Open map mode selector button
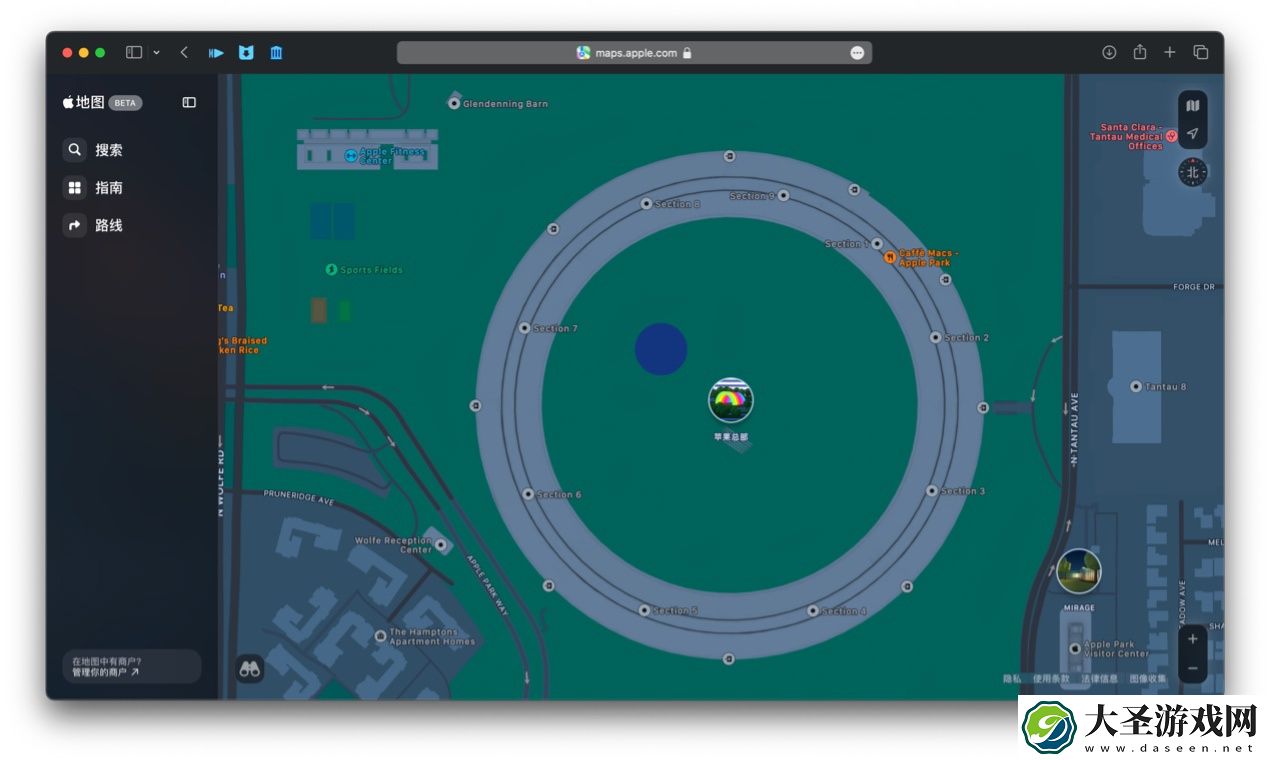Viewport: 1268px width, 760px height. (x=1192, y=105)
